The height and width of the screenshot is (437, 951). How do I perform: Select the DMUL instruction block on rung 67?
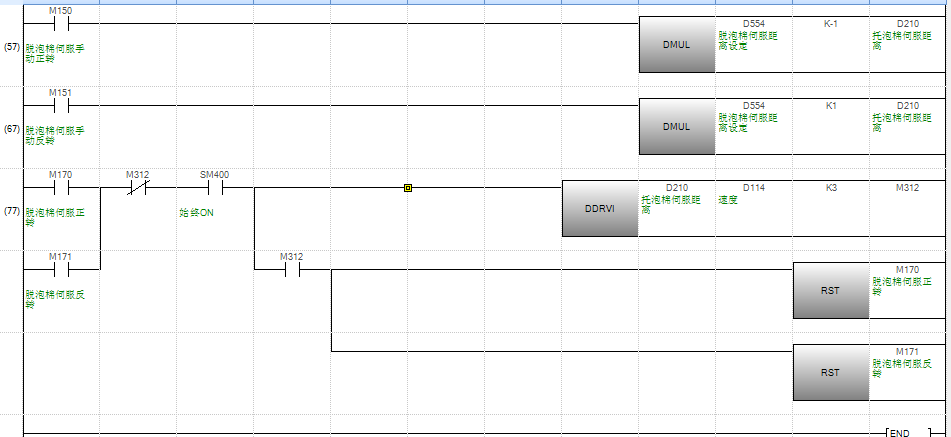tap(677, 127)
